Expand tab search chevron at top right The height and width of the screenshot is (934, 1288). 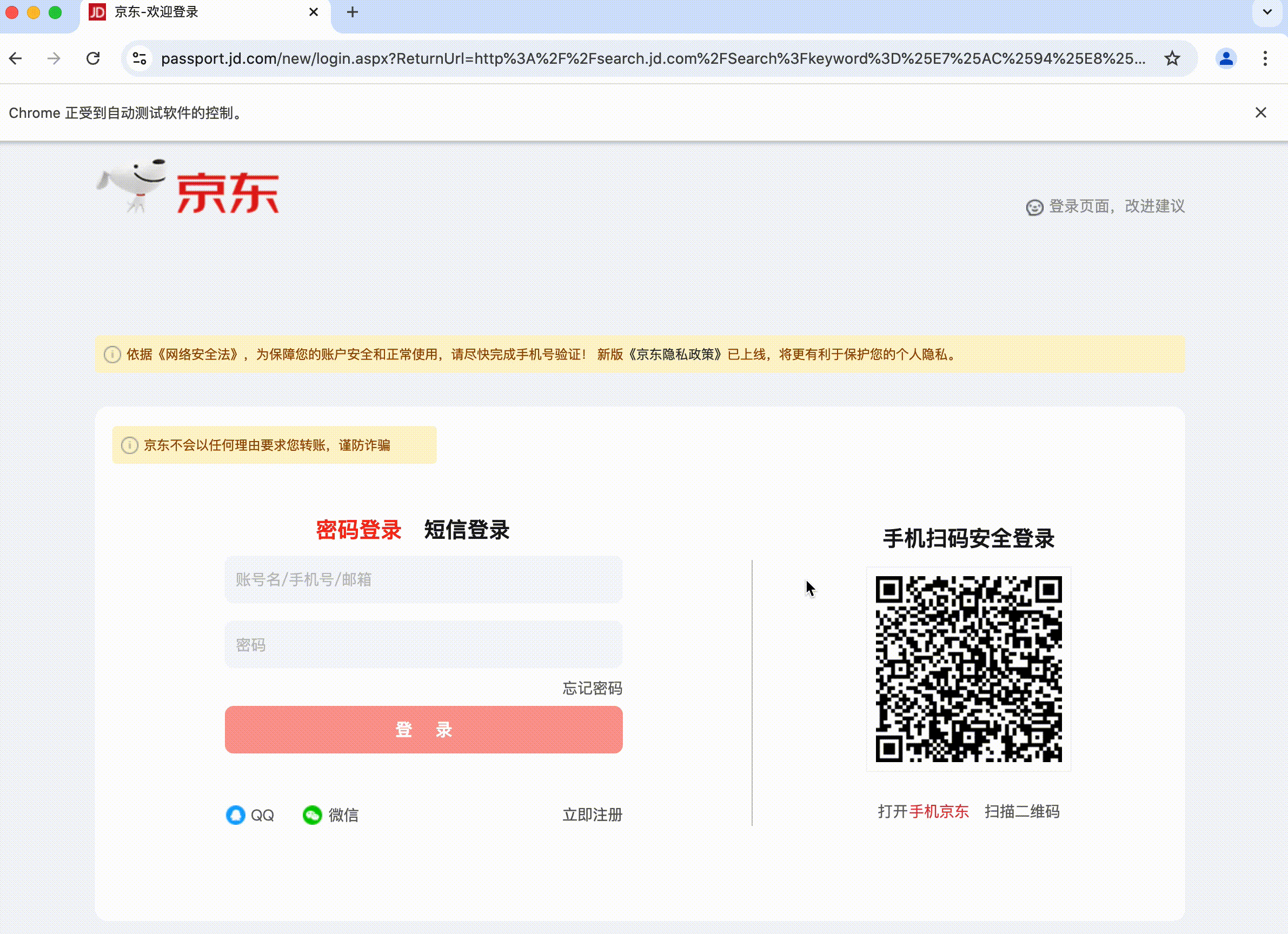[1267, 12]
